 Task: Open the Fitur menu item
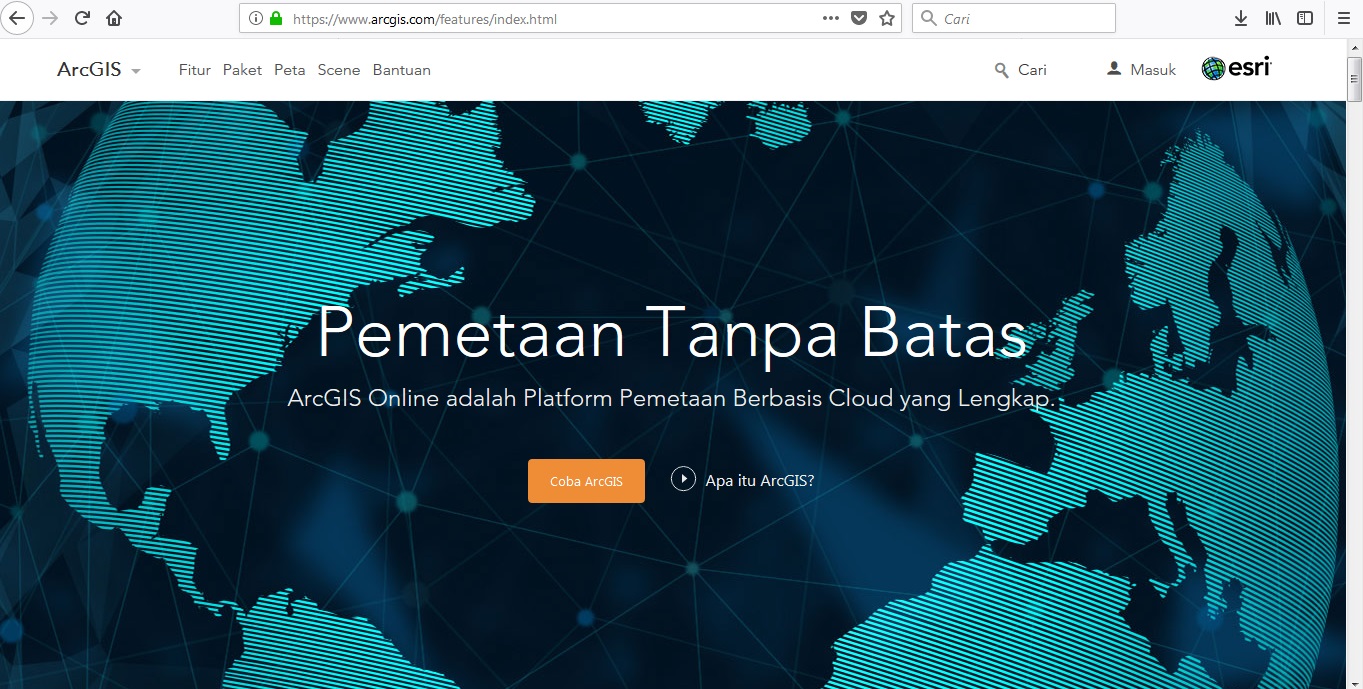coord(194,69)
